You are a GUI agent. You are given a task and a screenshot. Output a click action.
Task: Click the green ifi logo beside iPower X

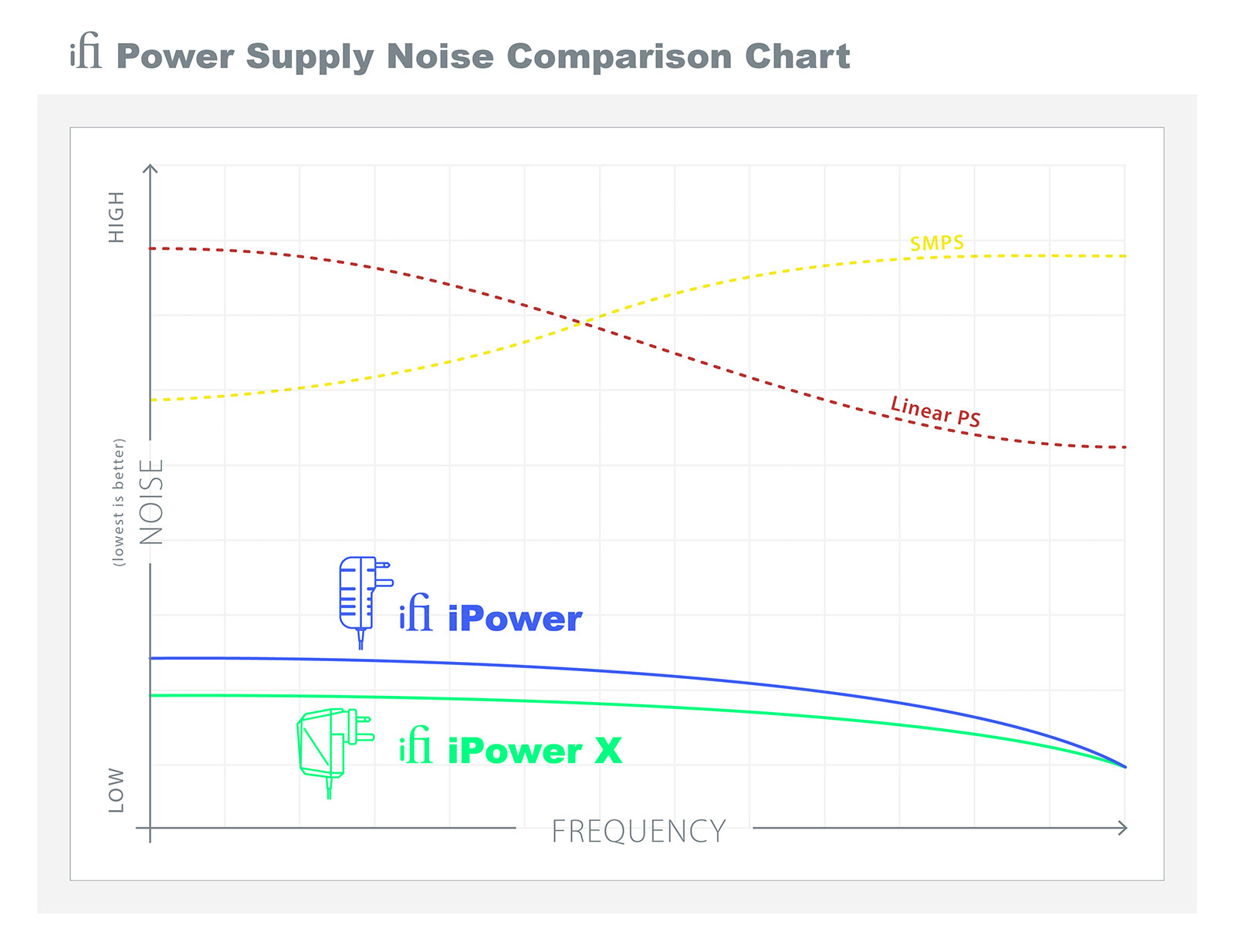coord(416,746)
